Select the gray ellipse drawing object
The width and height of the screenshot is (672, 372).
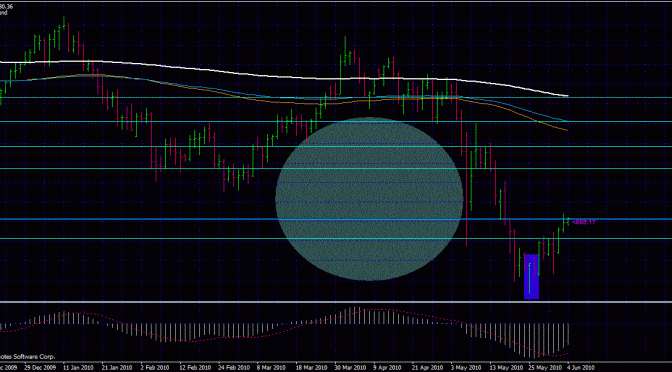369,199
